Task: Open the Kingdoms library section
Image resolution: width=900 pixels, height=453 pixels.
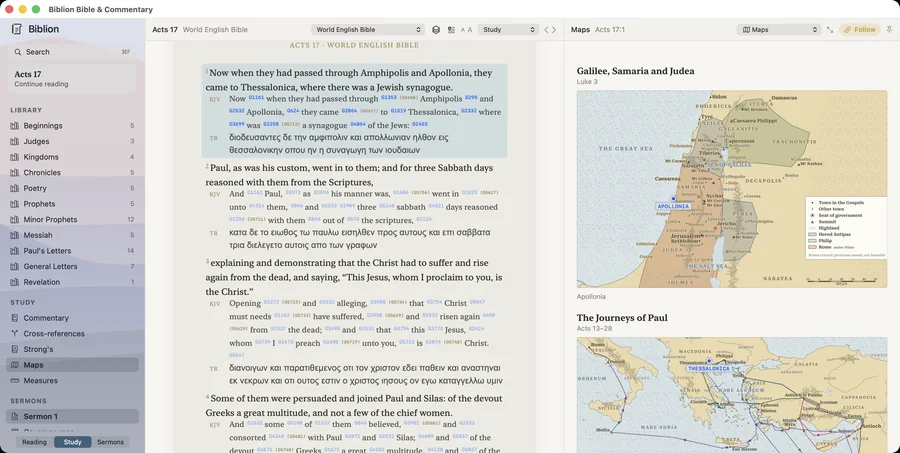Action: click(x=72, y=157)
